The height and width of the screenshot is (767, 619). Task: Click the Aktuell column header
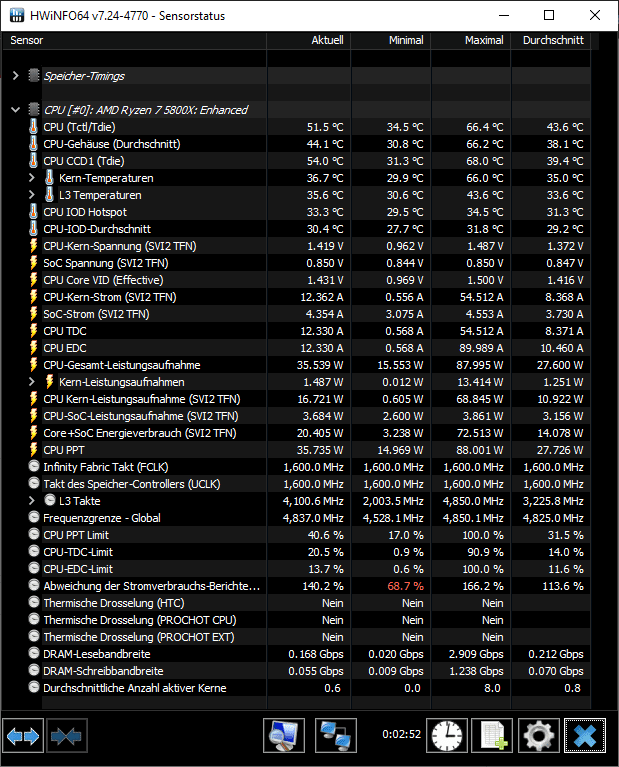[309, 40]
